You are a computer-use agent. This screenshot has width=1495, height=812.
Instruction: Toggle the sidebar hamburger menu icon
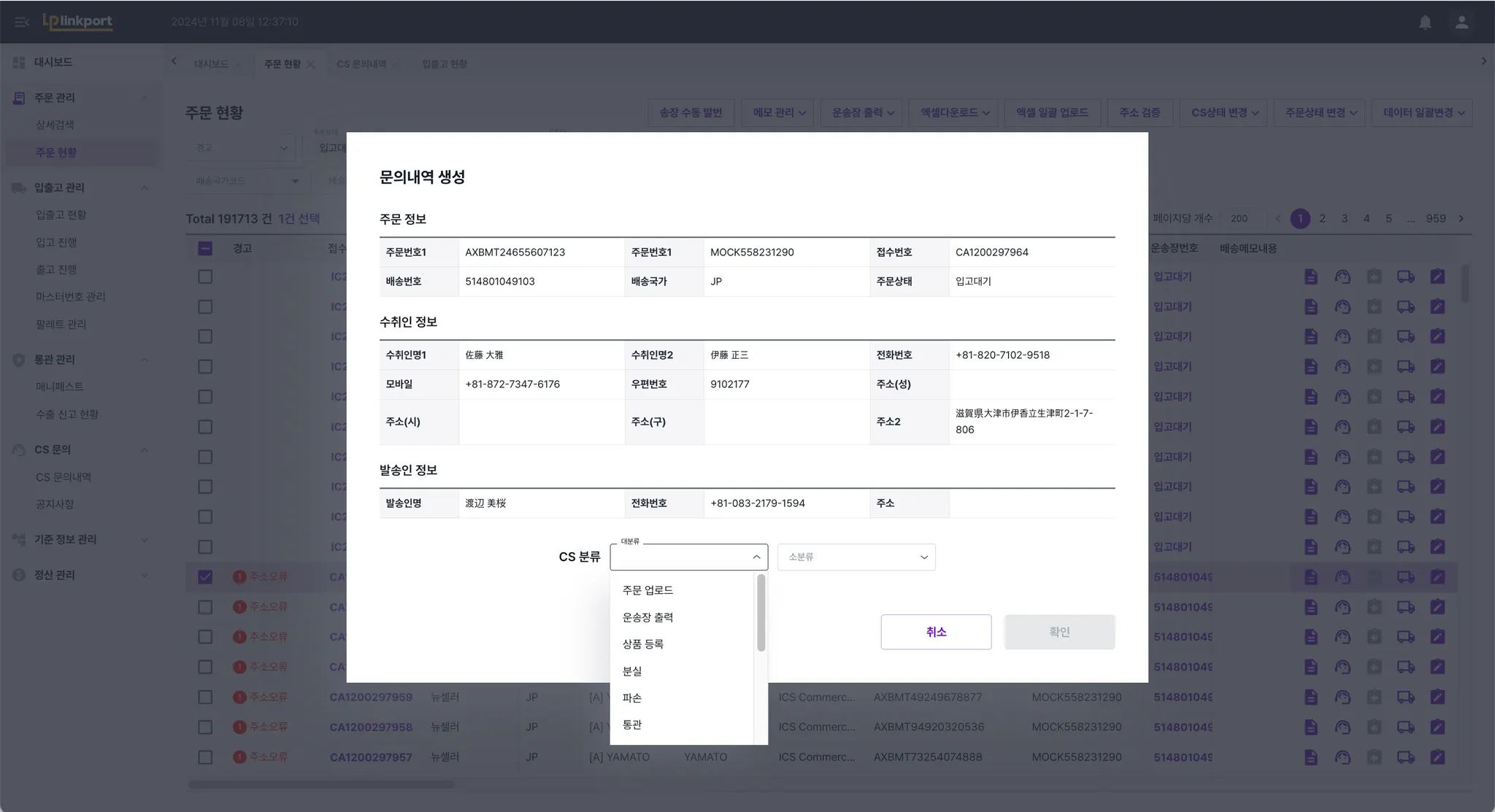point(21,22)
